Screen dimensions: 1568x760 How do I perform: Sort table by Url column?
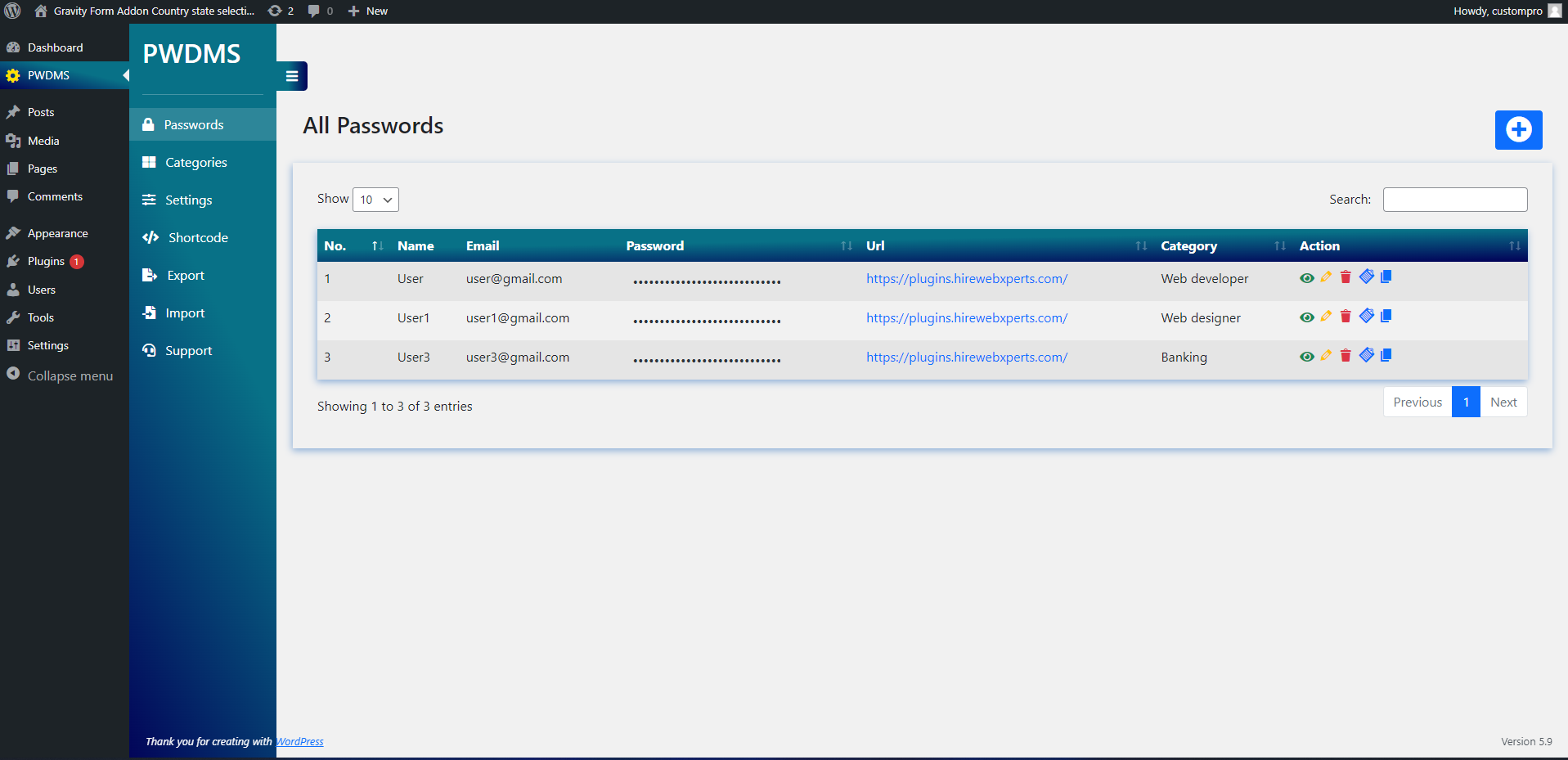(1007, 245)
